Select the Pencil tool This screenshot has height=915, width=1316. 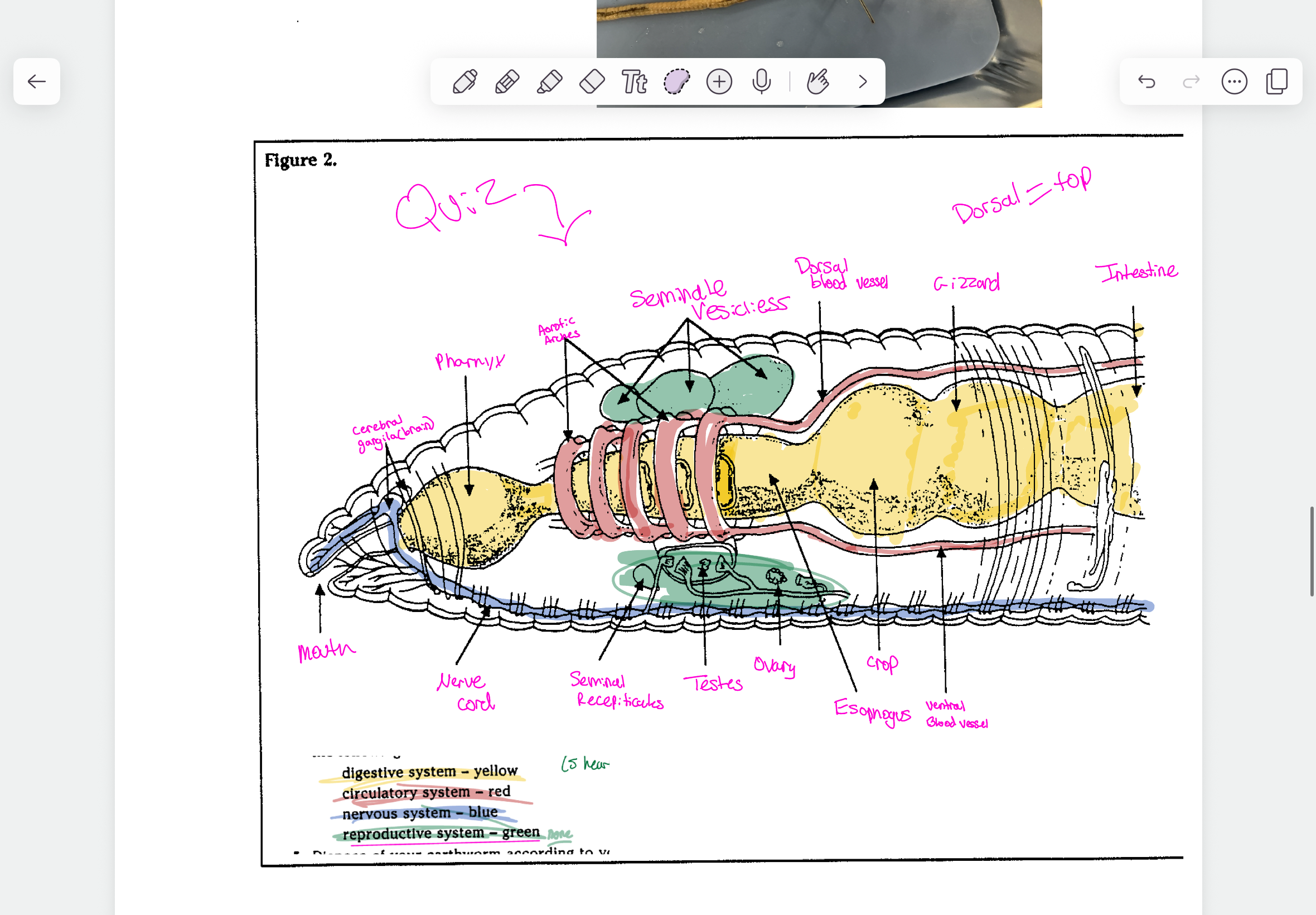(x=507, y=81)
